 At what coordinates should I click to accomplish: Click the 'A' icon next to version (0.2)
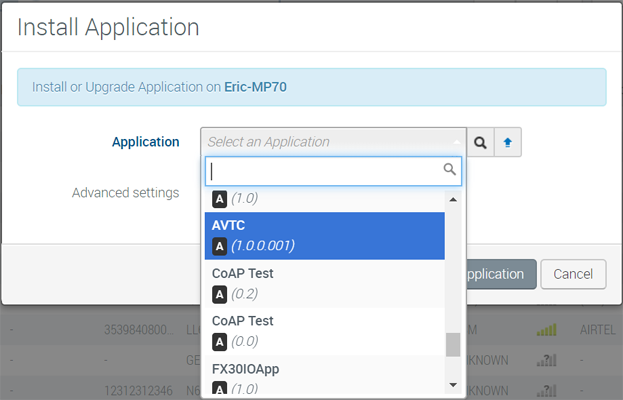[219, 294]
